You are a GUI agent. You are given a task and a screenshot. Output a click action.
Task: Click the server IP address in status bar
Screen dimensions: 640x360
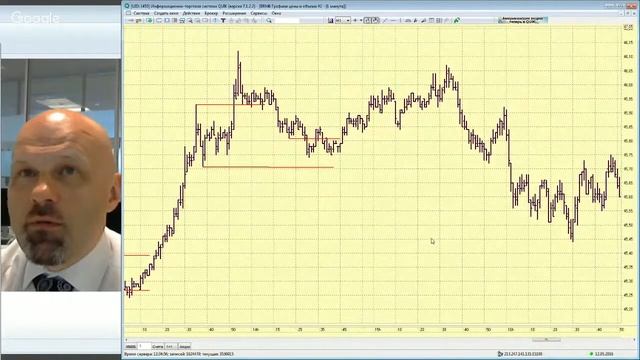[x=523, y=354]
